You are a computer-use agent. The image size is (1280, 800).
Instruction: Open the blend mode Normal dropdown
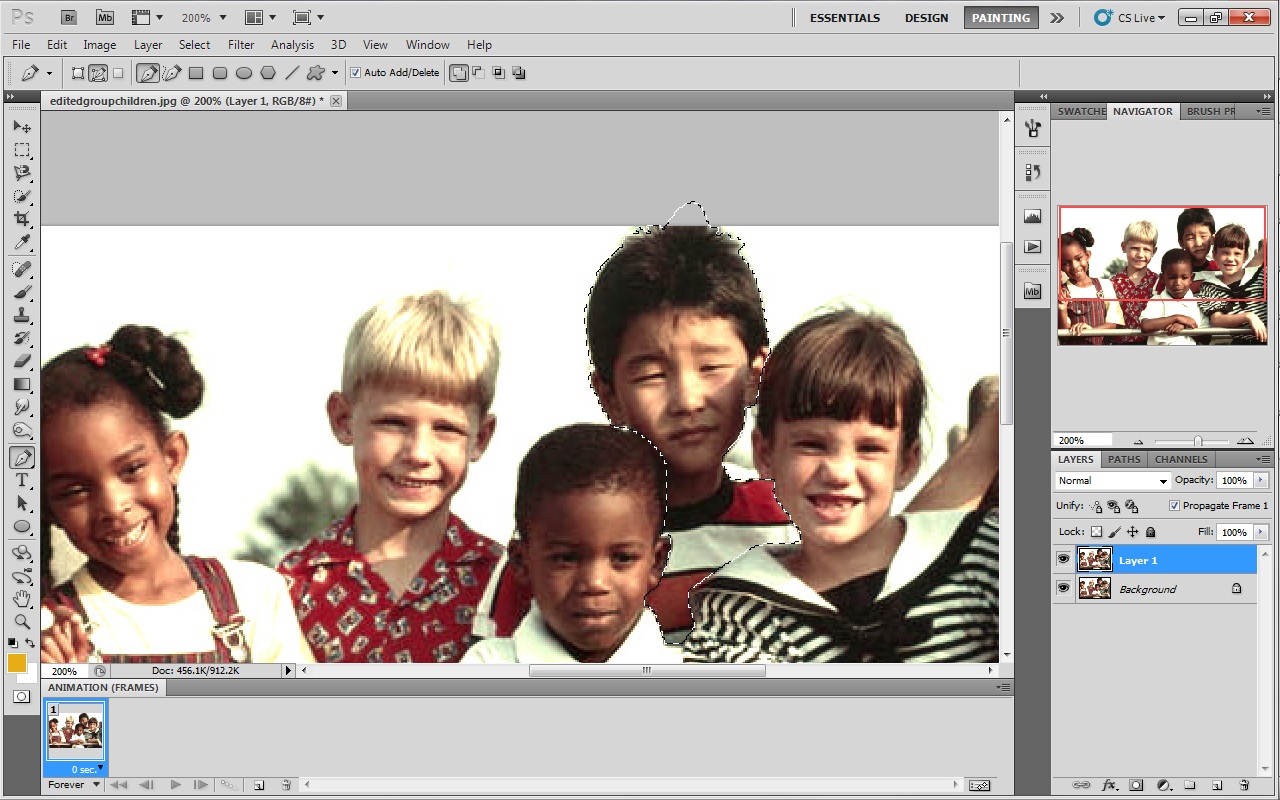coord(1112,481)
